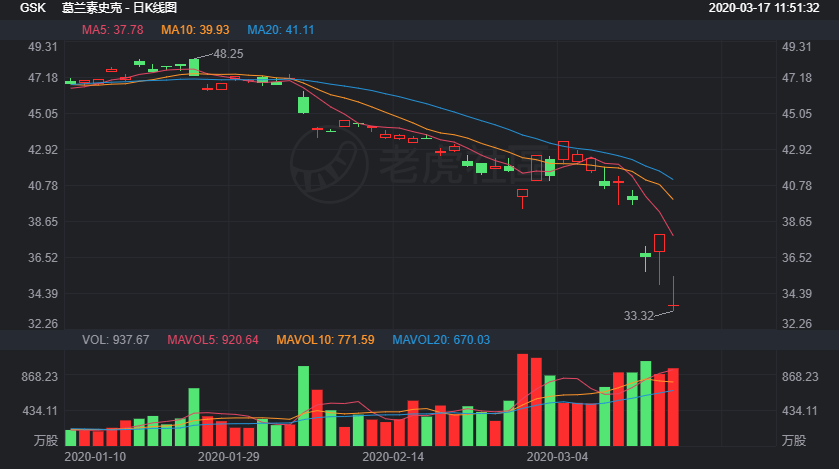Click the 2020-01-29 date axis label
Screen dimensions: 839x469
point(228,457)
